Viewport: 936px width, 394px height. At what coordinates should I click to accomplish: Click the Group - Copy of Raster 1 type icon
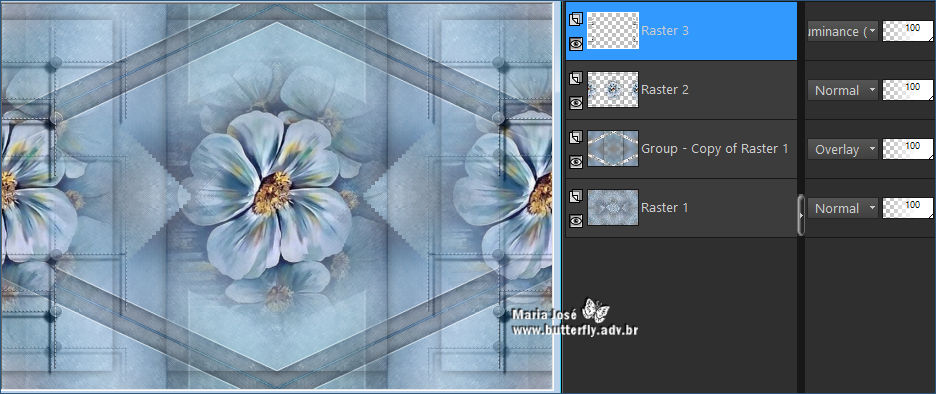575,138
